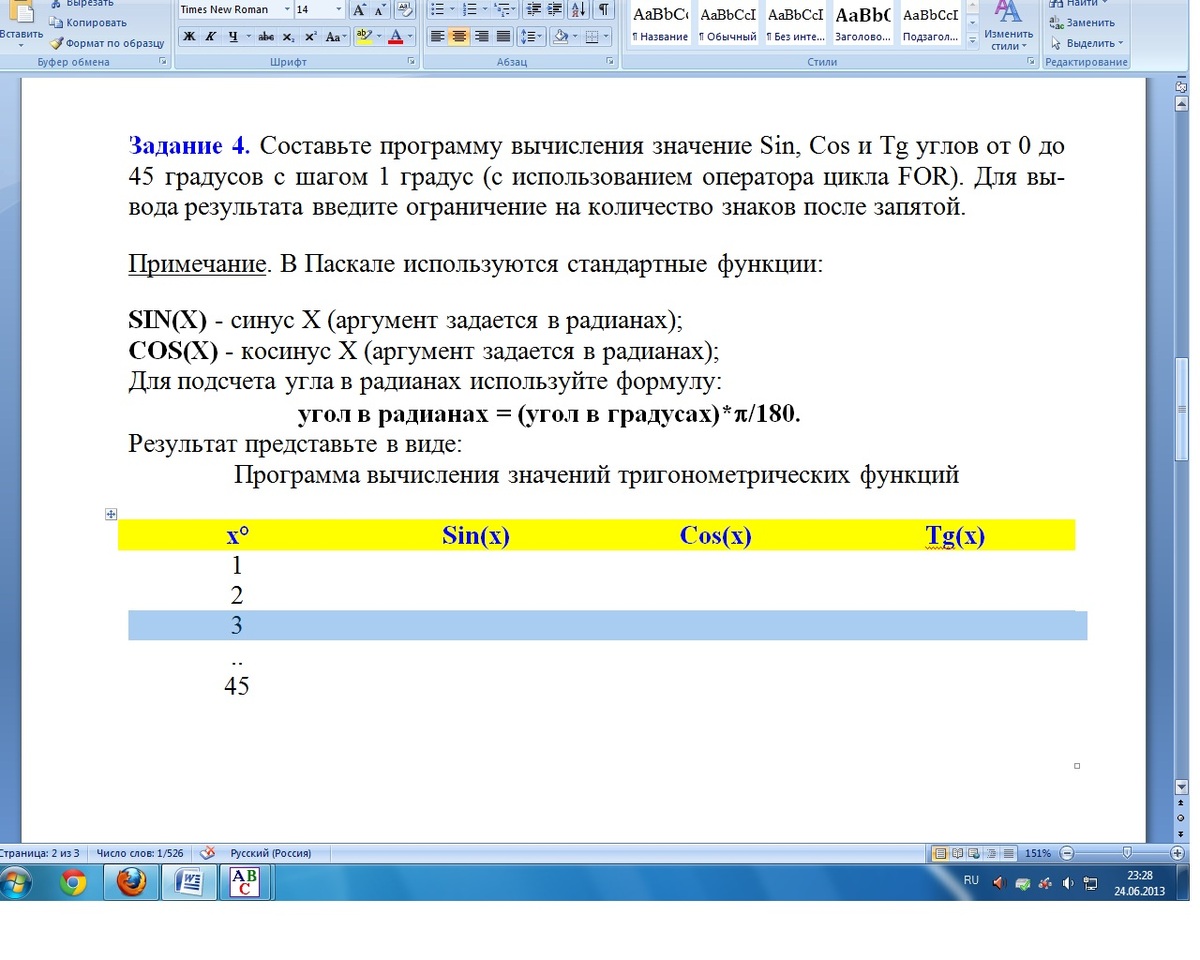The image size is (1200, 960).
Task: Expand the styles gallery (More arrow)
Action: tap(973, 42)
